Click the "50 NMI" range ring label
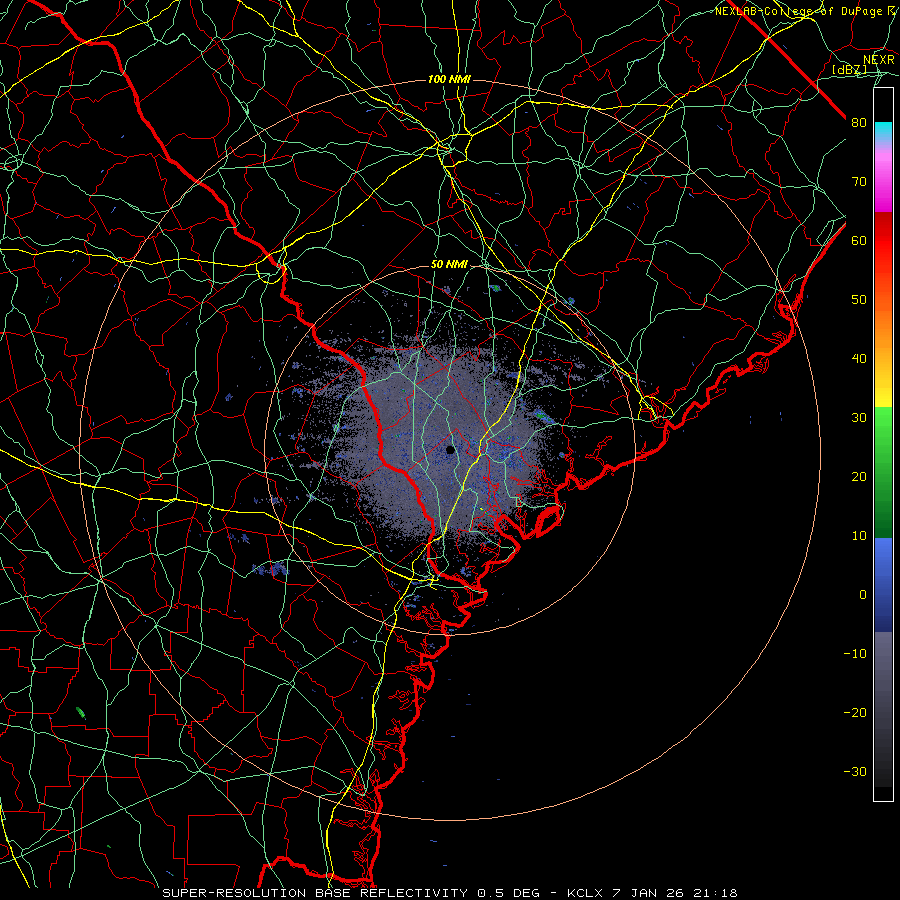This screenshot has width=900, height=900. [449, 265]
